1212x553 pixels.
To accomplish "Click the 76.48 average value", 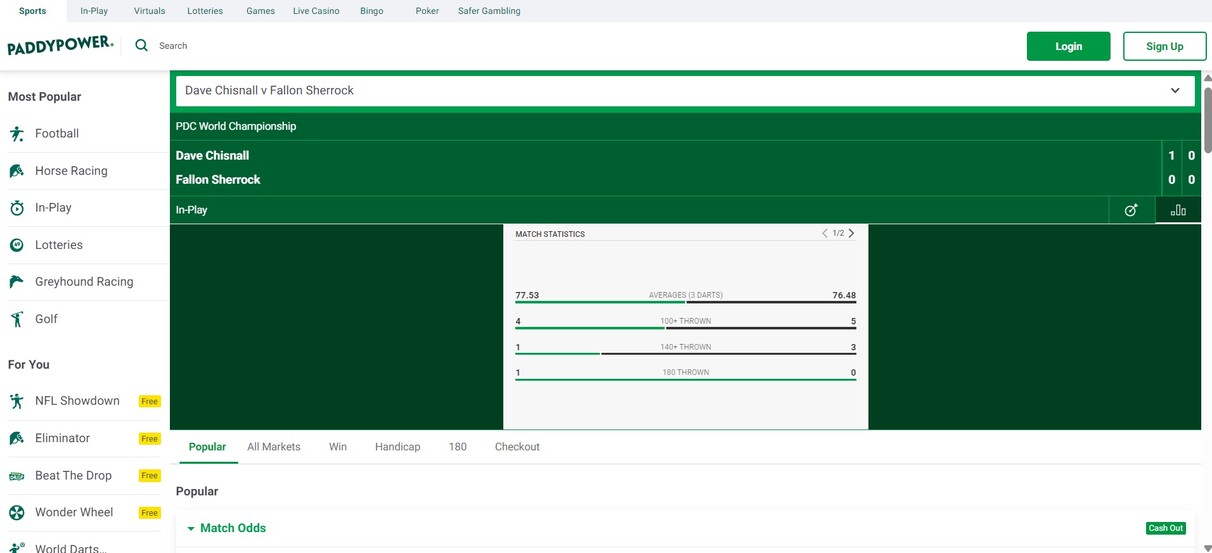I will click(844, 296).
